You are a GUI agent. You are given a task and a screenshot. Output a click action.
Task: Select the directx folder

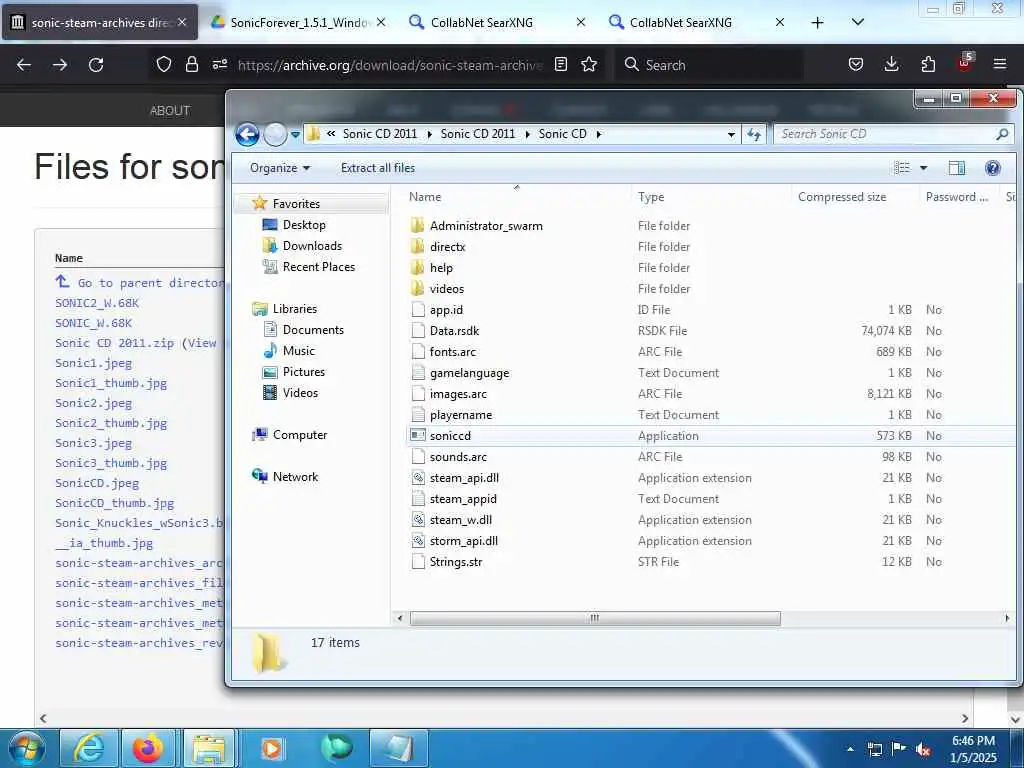447,247
